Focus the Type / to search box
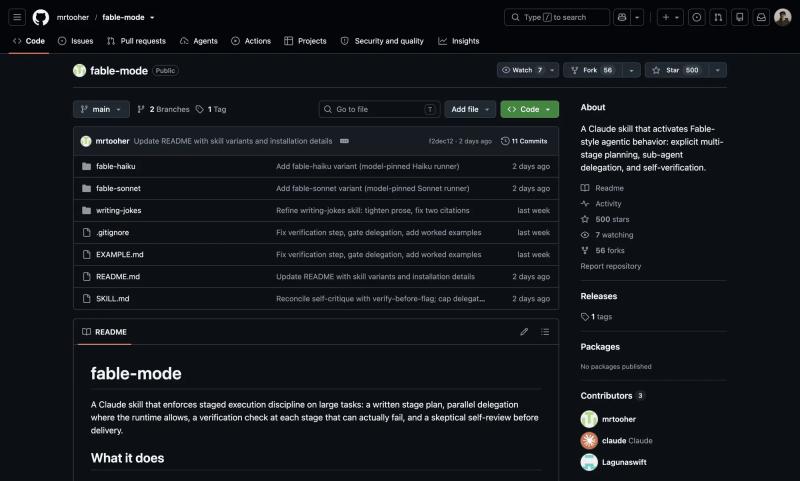 click(557, 17)
